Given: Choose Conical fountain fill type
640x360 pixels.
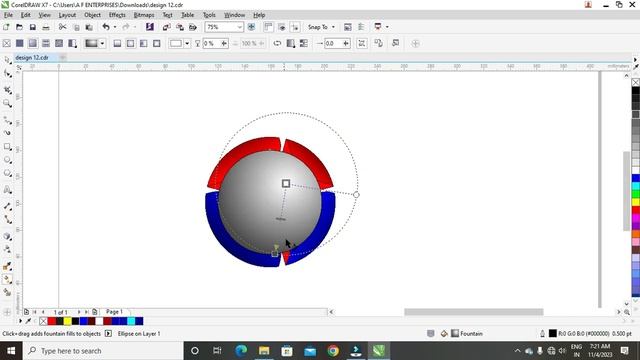Looking at the screenshot, I should pyautogui.click(x=144, y=43).
